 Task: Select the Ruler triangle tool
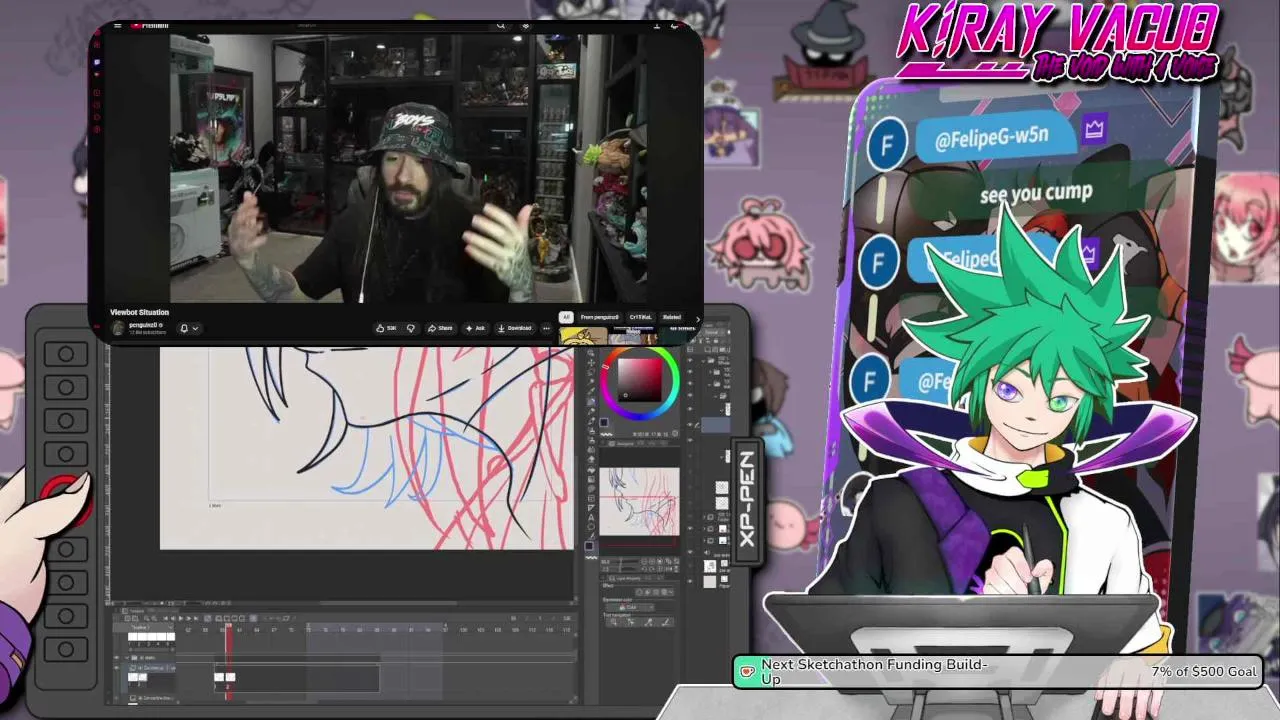click(591, 508)
